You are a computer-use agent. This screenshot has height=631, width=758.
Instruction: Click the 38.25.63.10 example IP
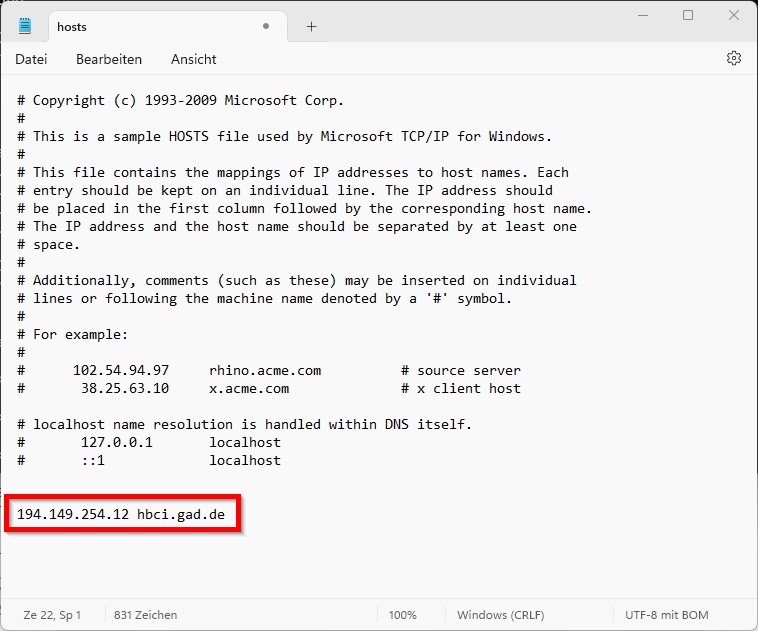click(125, 388)
